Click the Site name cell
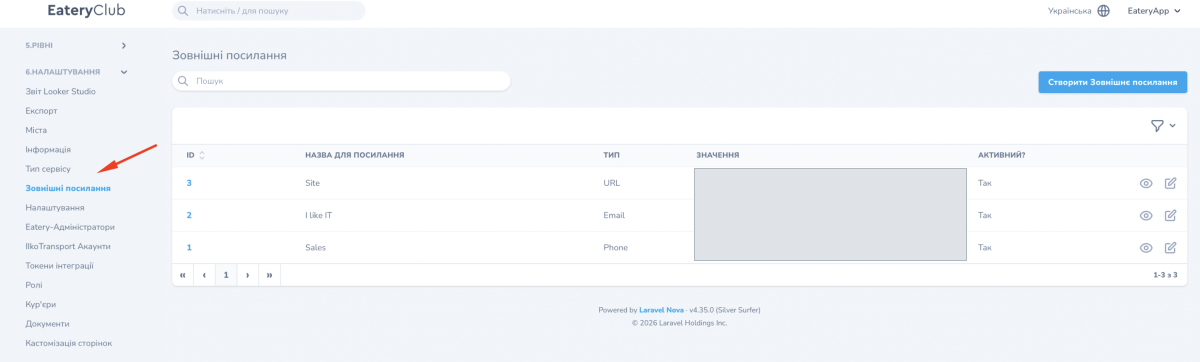 tap(312, 183)
